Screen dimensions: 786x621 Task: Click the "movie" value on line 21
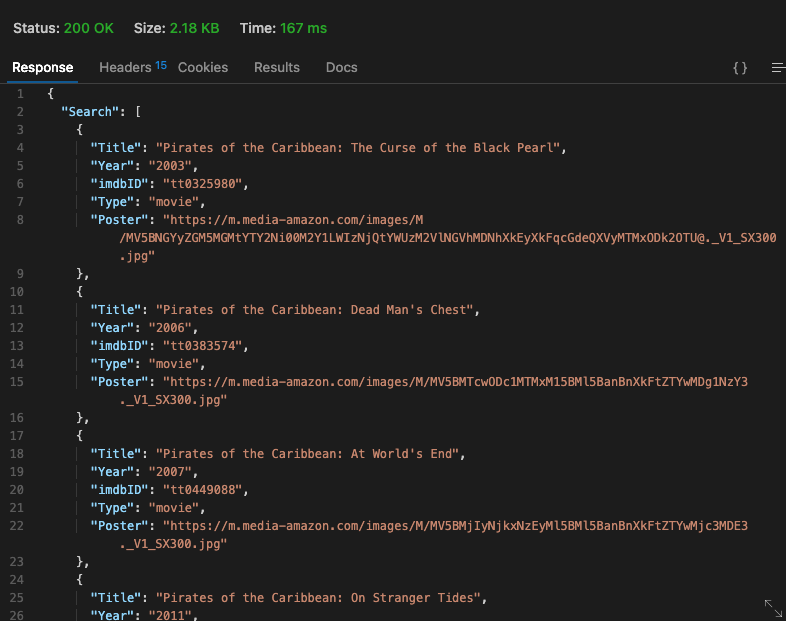174,508
